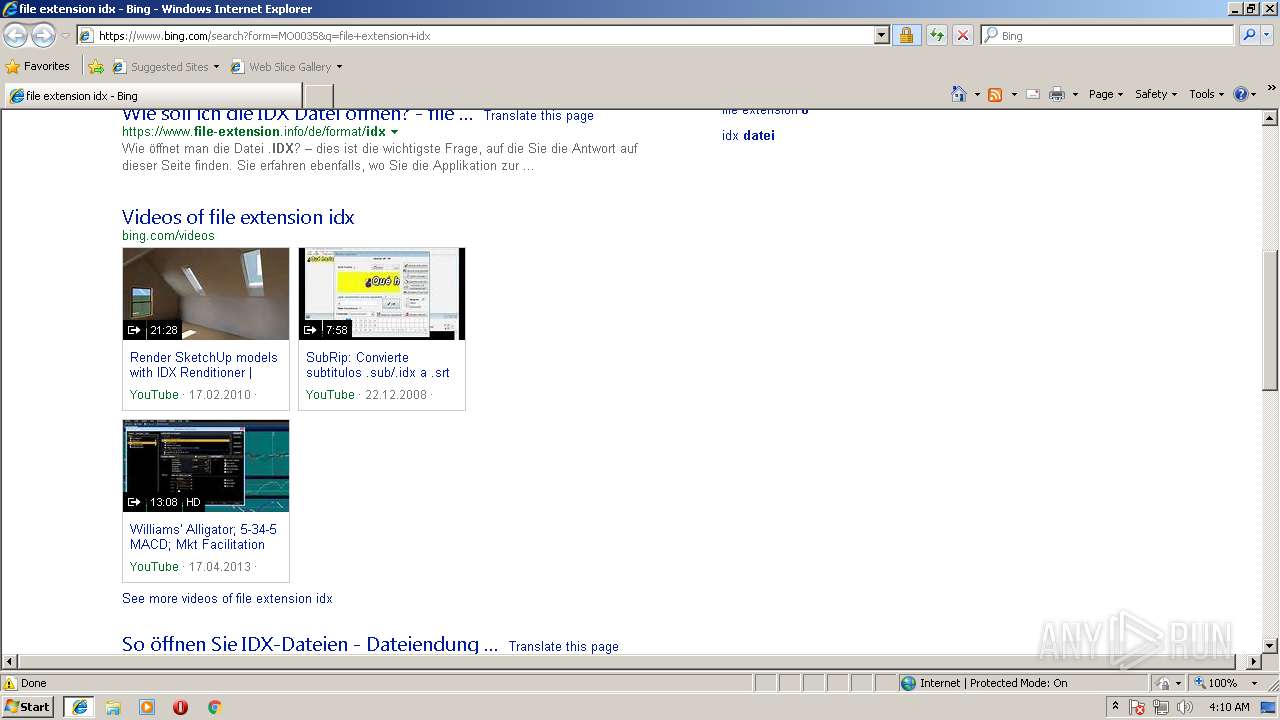Open the Recent Pages dropdown arrow
The height and width of the screenshot is (720, 1280).
coord(65,35)
